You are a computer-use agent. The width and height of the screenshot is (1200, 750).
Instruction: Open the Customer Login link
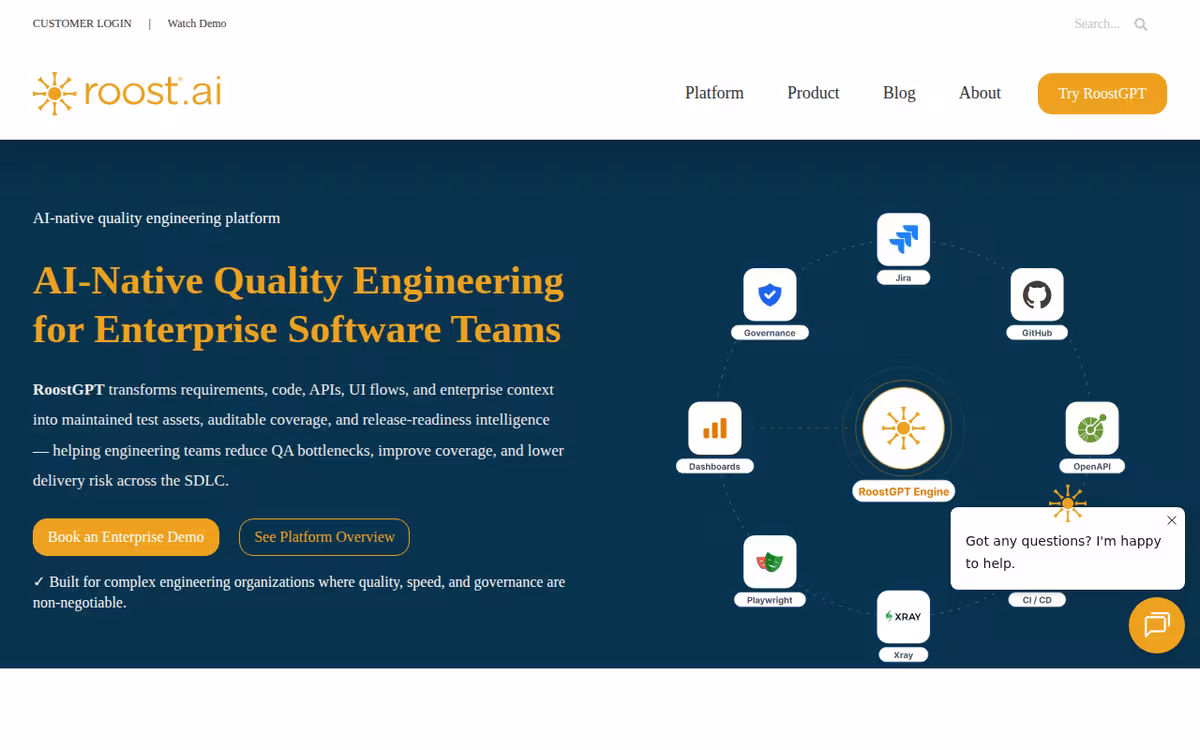(82, 23)
